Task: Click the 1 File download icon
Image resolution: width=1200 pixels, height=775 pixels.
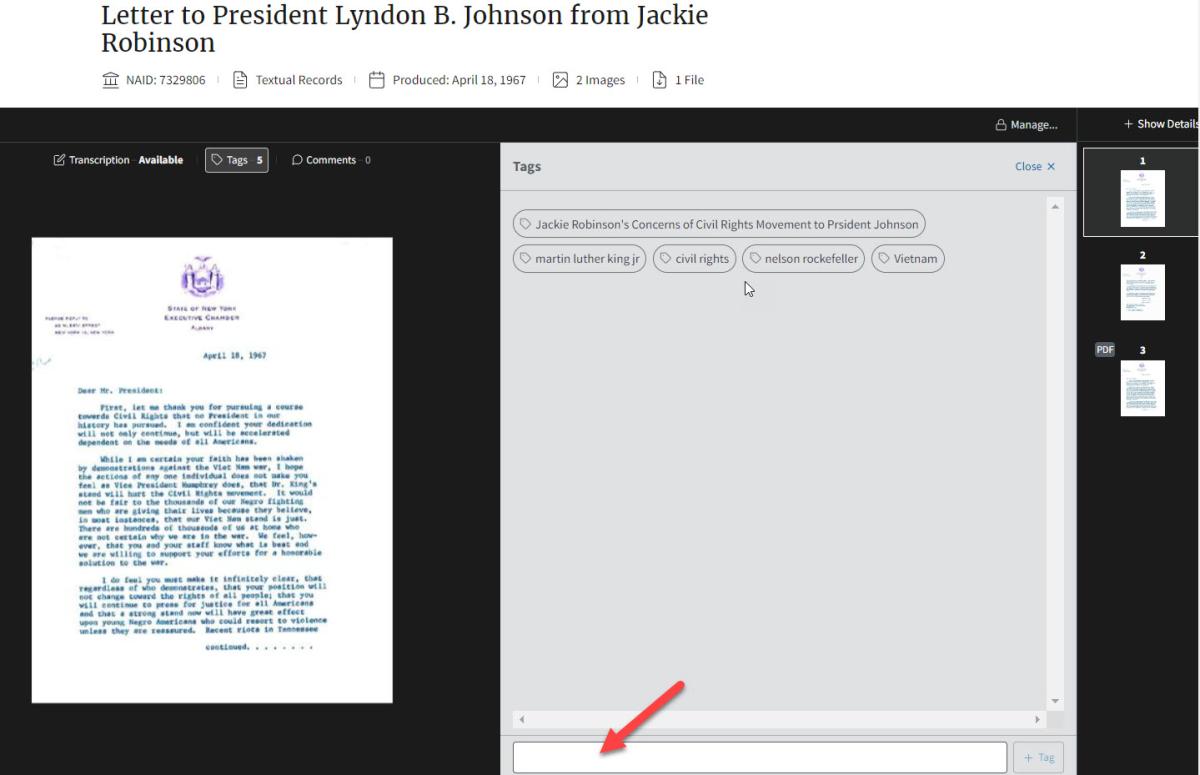Action: point(659,80)
